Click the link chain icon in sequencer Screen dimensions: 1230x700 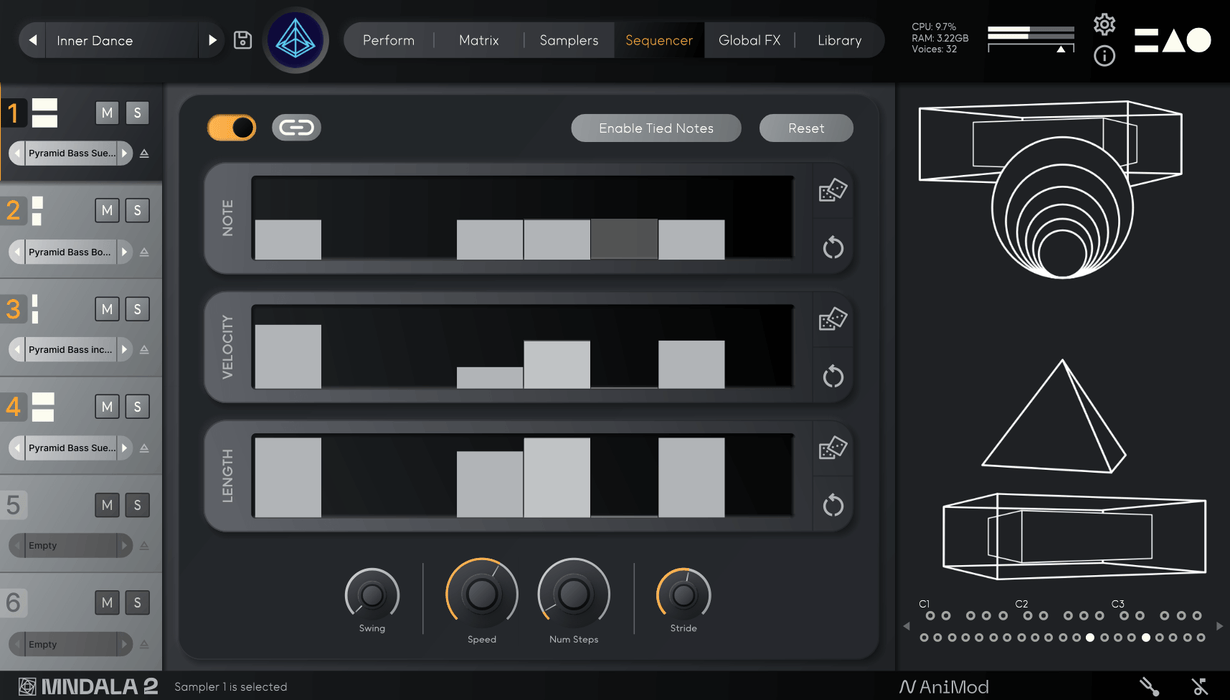coord(296,128)
